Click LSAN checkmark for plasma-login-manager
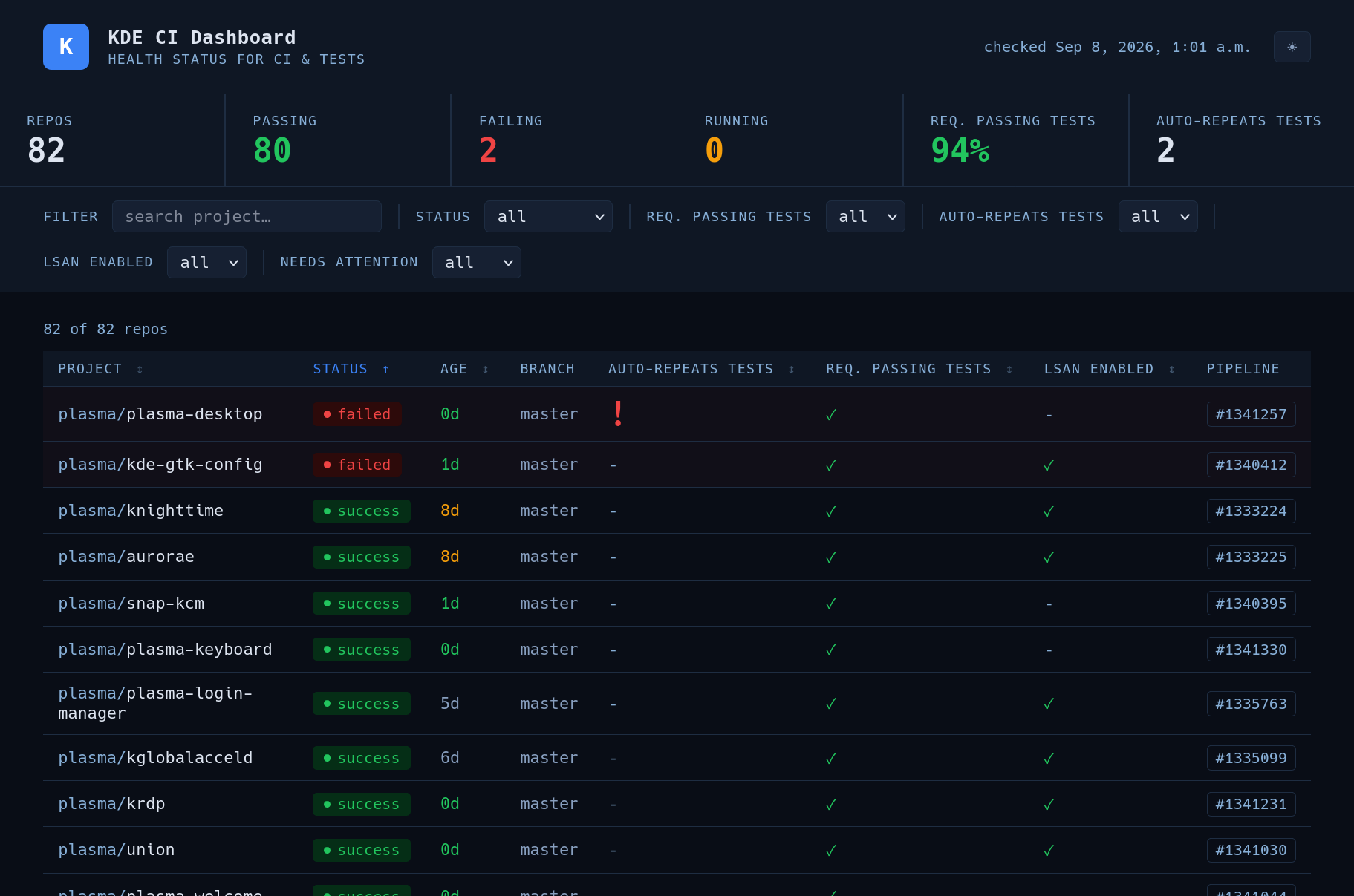The height and width of the screenshot is (896, 1354). 1049,704
